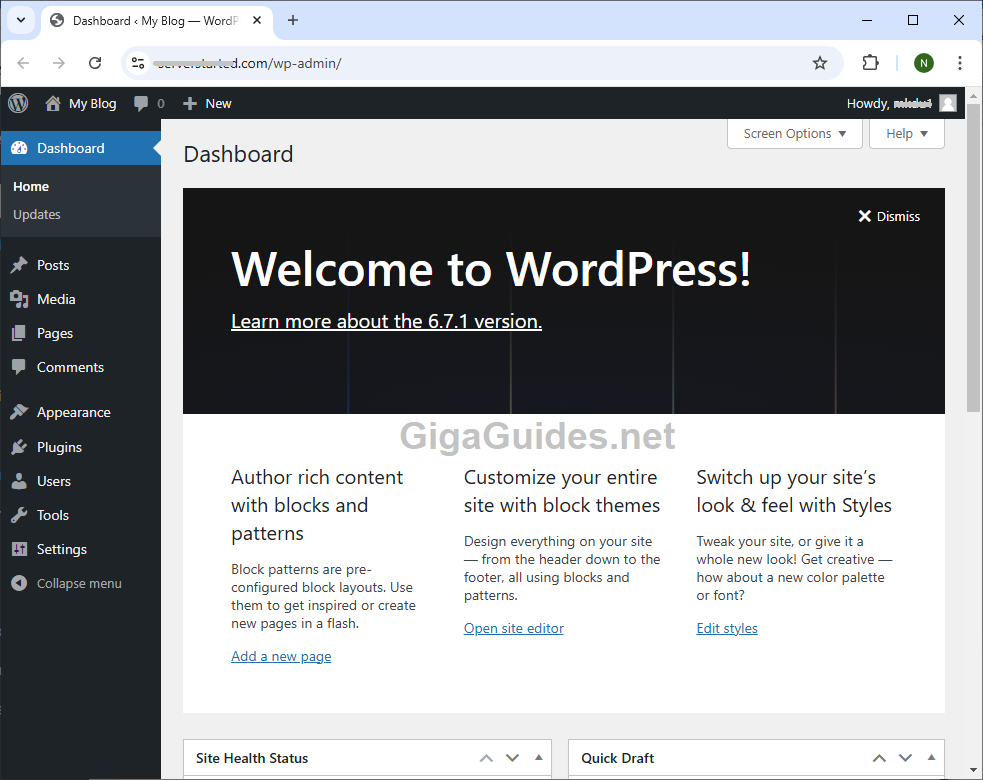This screenshot has width=983, height=780.
Task: Click the user avatar beside Howdy
Action: (948, 103)
